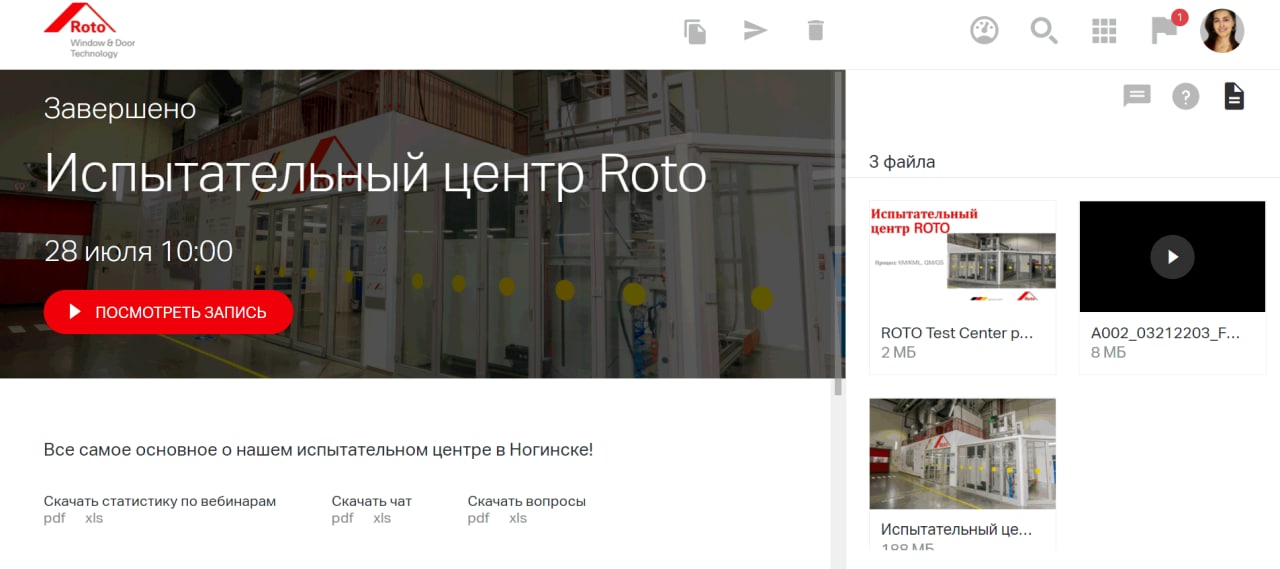Click the trash delete icon
This screenshot has height=569, width=1280.
816,31
